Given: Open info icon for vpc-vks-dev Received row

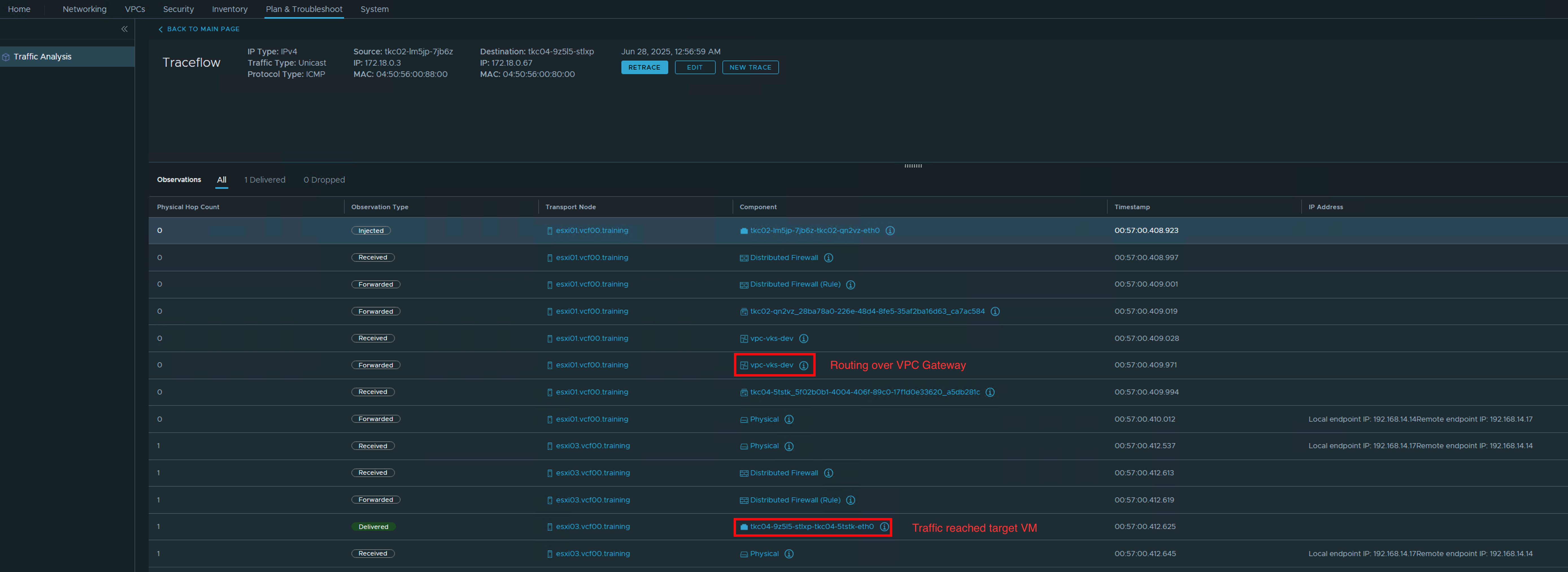Looking at the screenshot, I should coord(803,339).
